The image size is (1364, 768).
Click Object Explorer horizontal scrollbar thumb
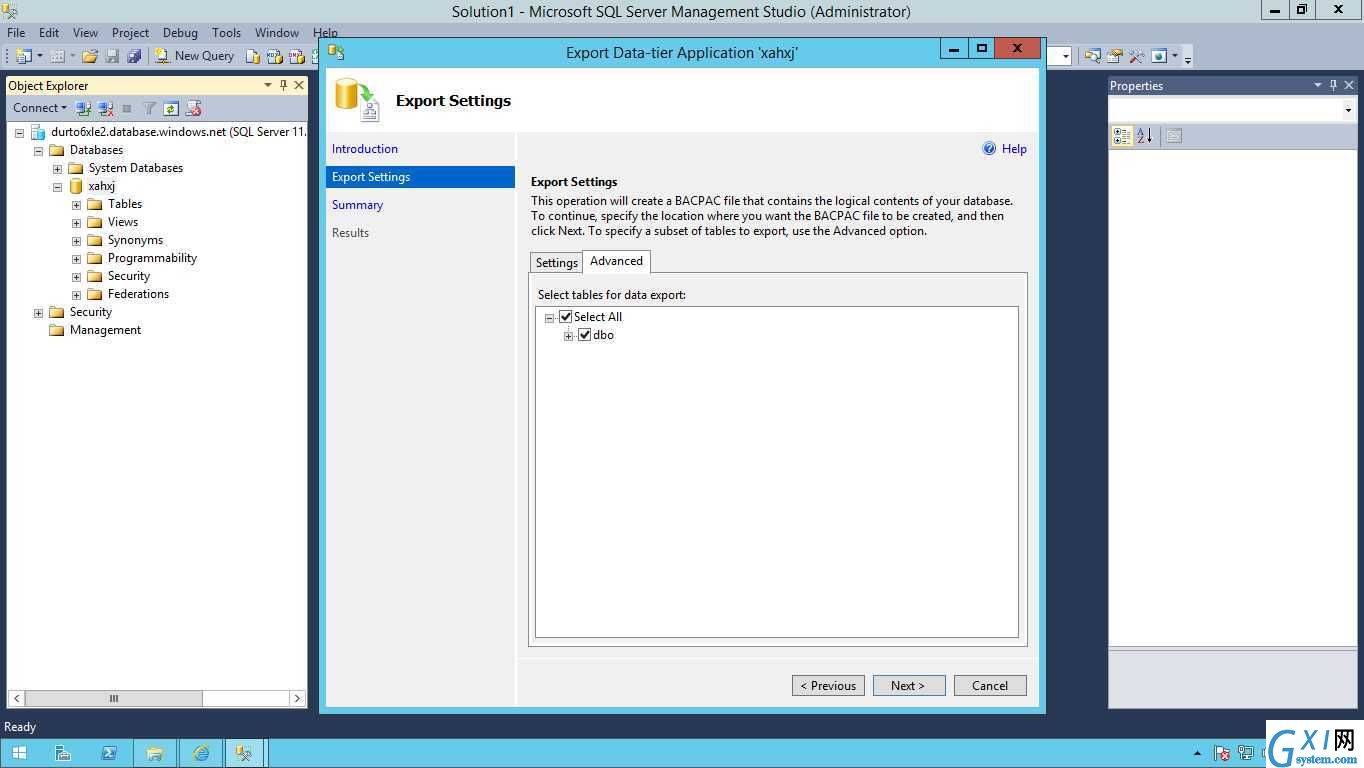pyautogui.click(x=113, y=698)
